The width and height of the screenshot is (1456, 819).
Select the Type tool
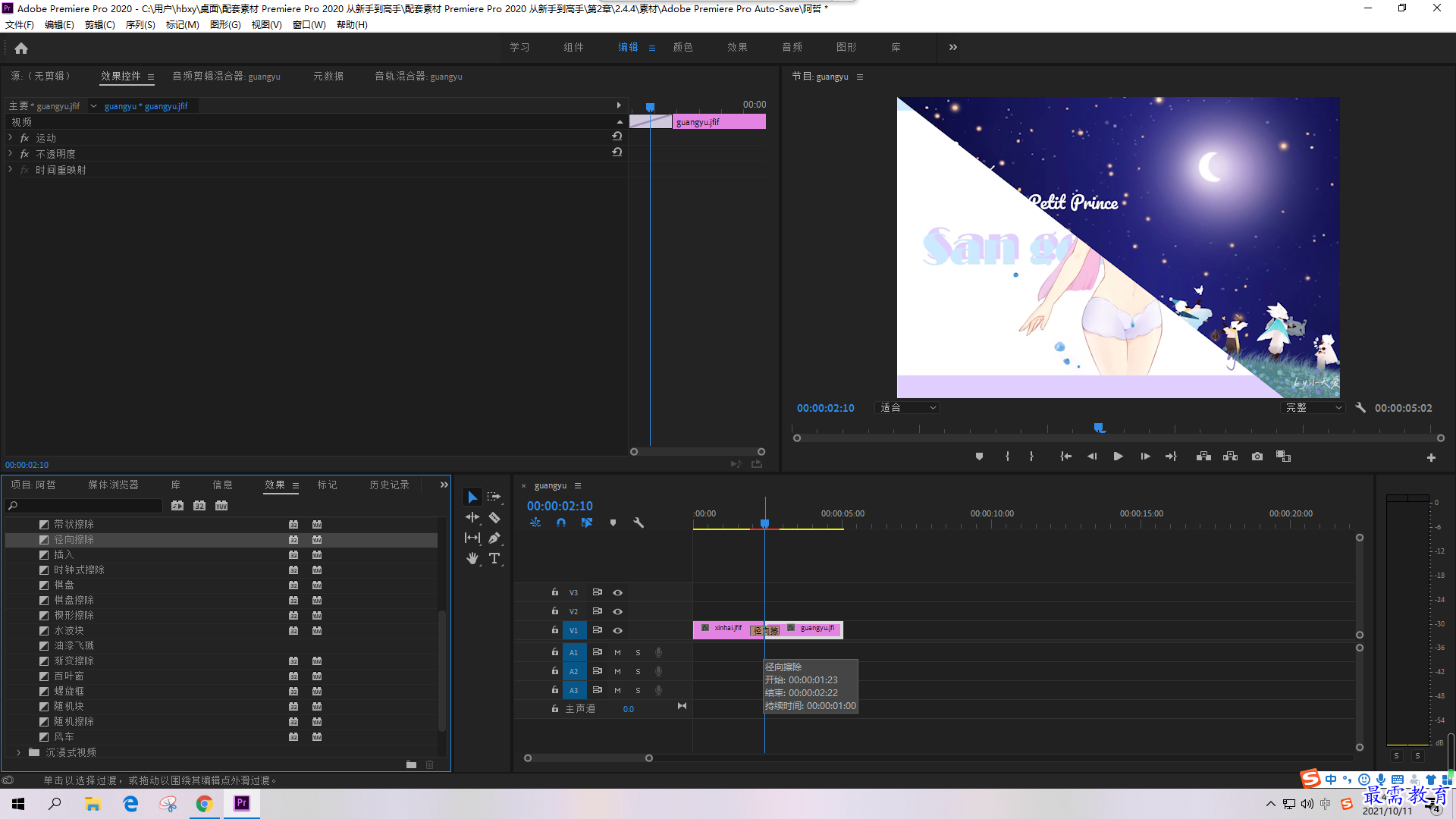tap(494, 558)
